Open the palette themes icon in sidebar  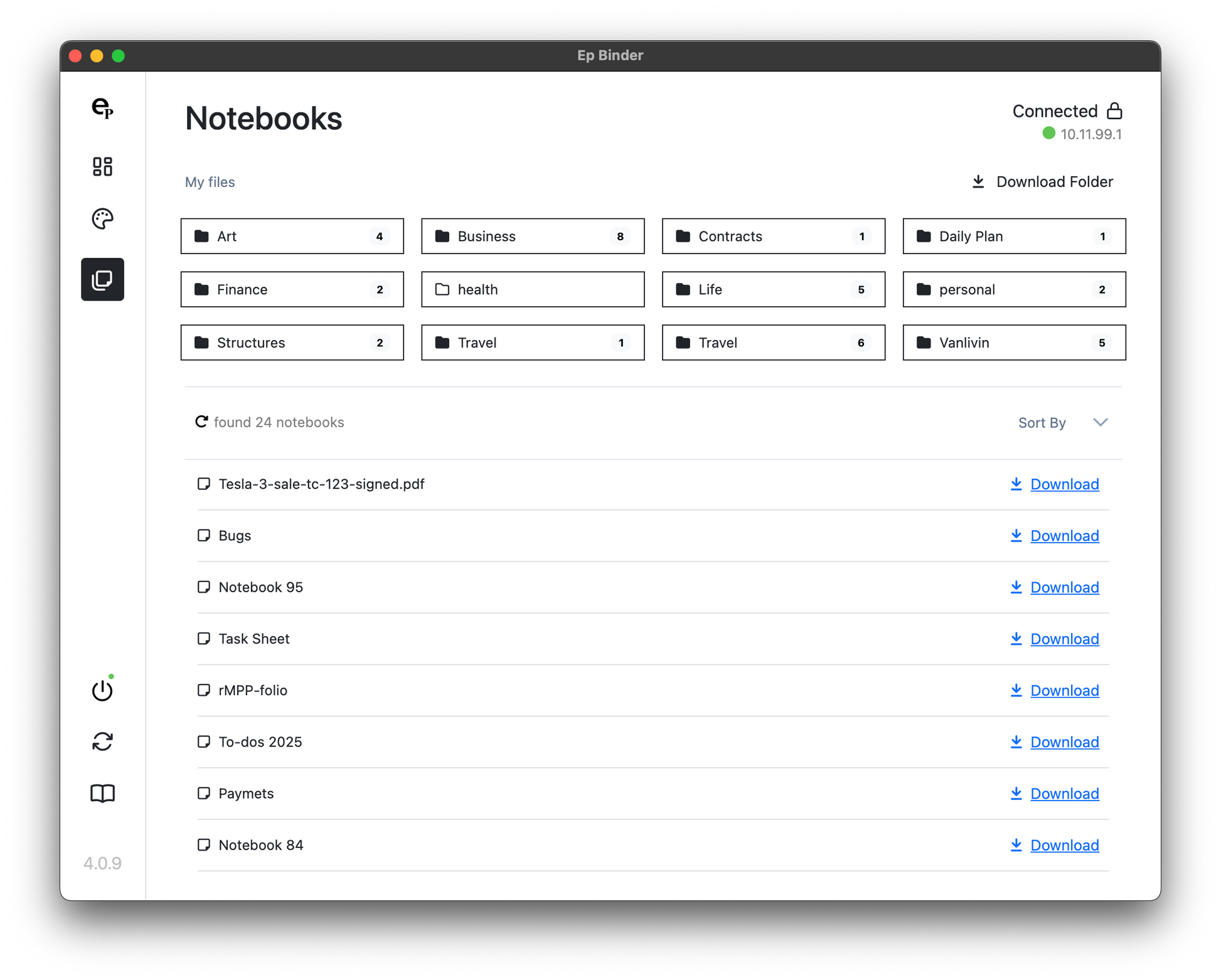(x=102, y=218)
